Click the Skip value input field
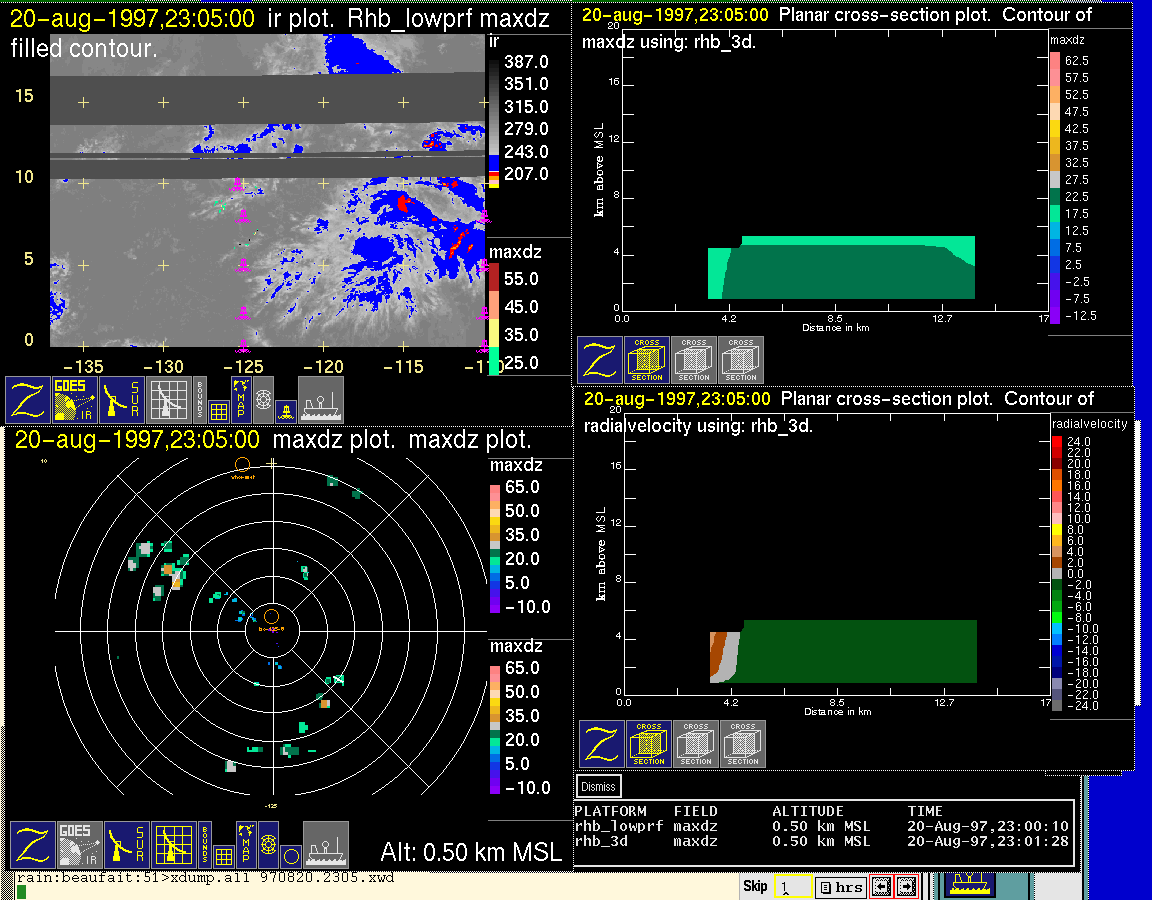The width and height of the screenshot is (1152, 900). tap(791, 887)
